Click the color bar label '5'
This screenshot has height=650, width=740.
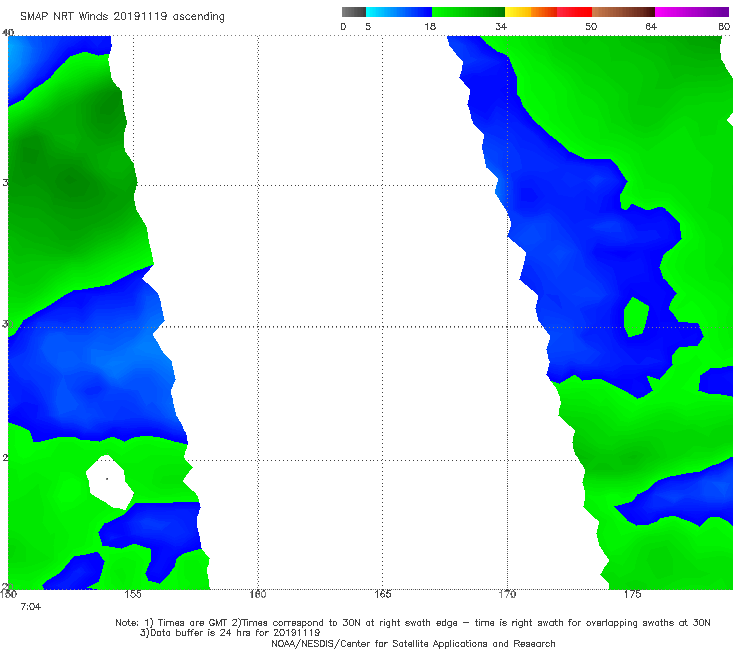[x=368, y=27]
